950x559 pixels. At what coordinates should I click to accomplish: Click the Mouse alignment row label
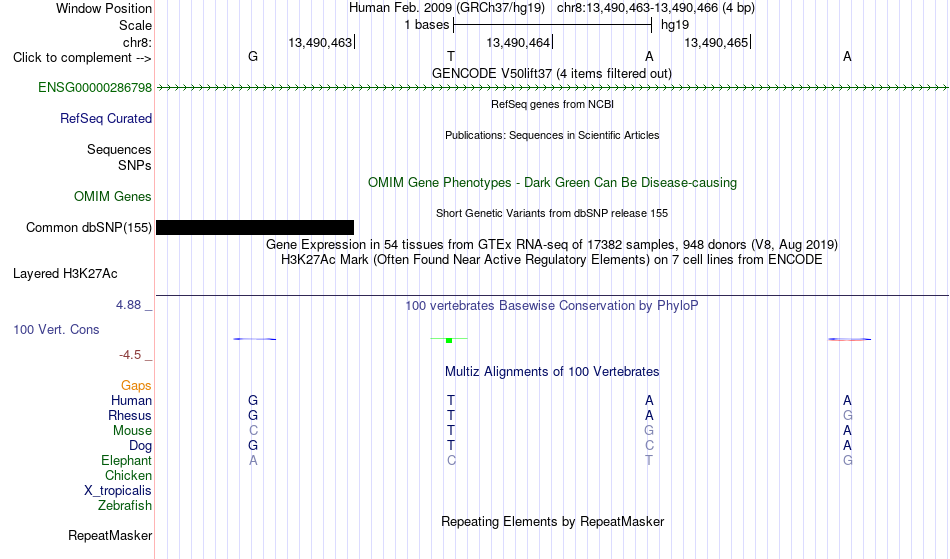tap(132, 431)
